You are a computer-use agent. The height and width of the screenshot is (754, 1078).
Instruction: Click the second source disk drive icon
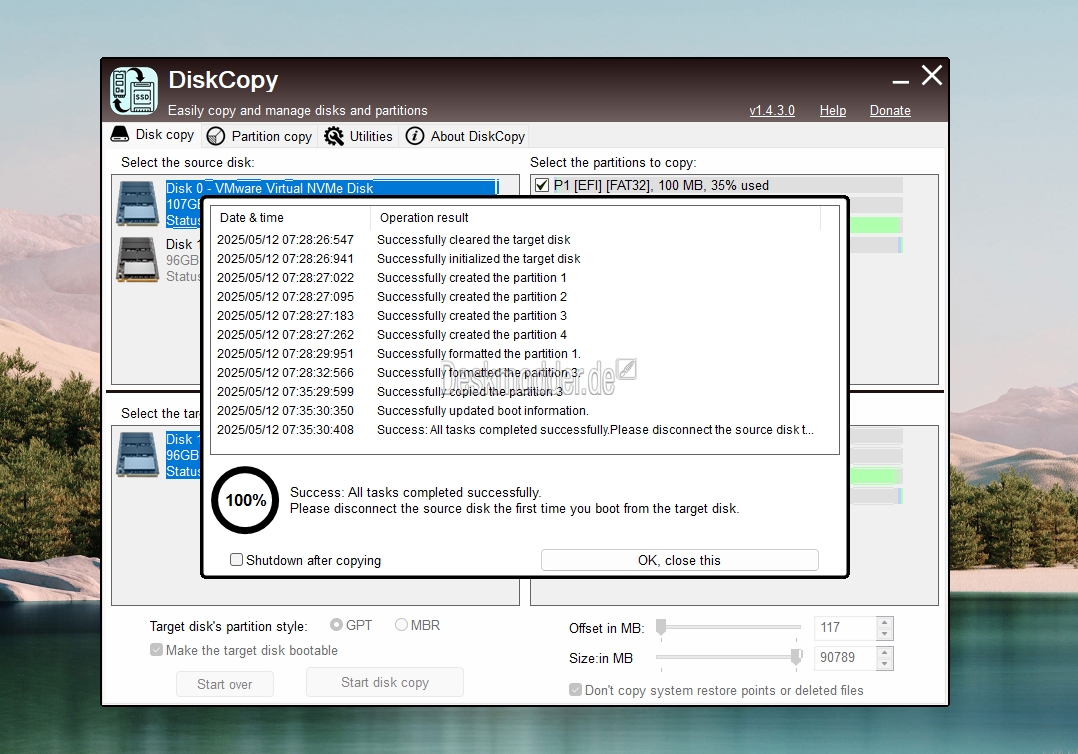pyautogui.click(x=138, y=260)
